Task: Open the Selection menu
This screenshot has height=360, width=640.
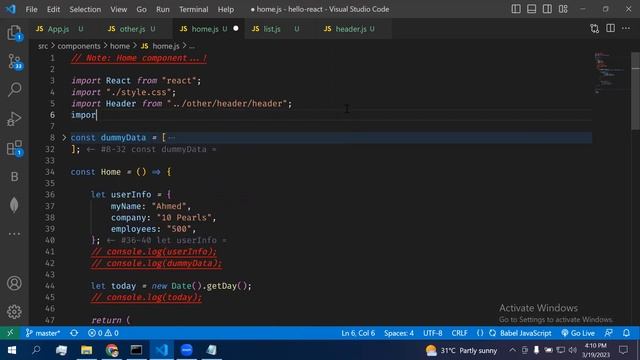Action: coord(85,9)
